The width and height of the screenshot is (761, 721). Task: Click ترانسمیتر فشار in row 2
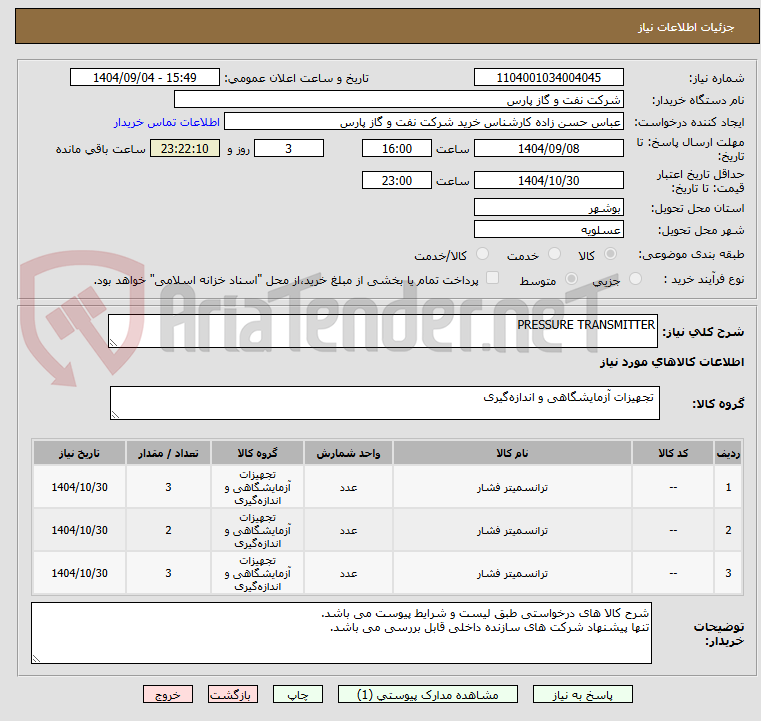512,530
